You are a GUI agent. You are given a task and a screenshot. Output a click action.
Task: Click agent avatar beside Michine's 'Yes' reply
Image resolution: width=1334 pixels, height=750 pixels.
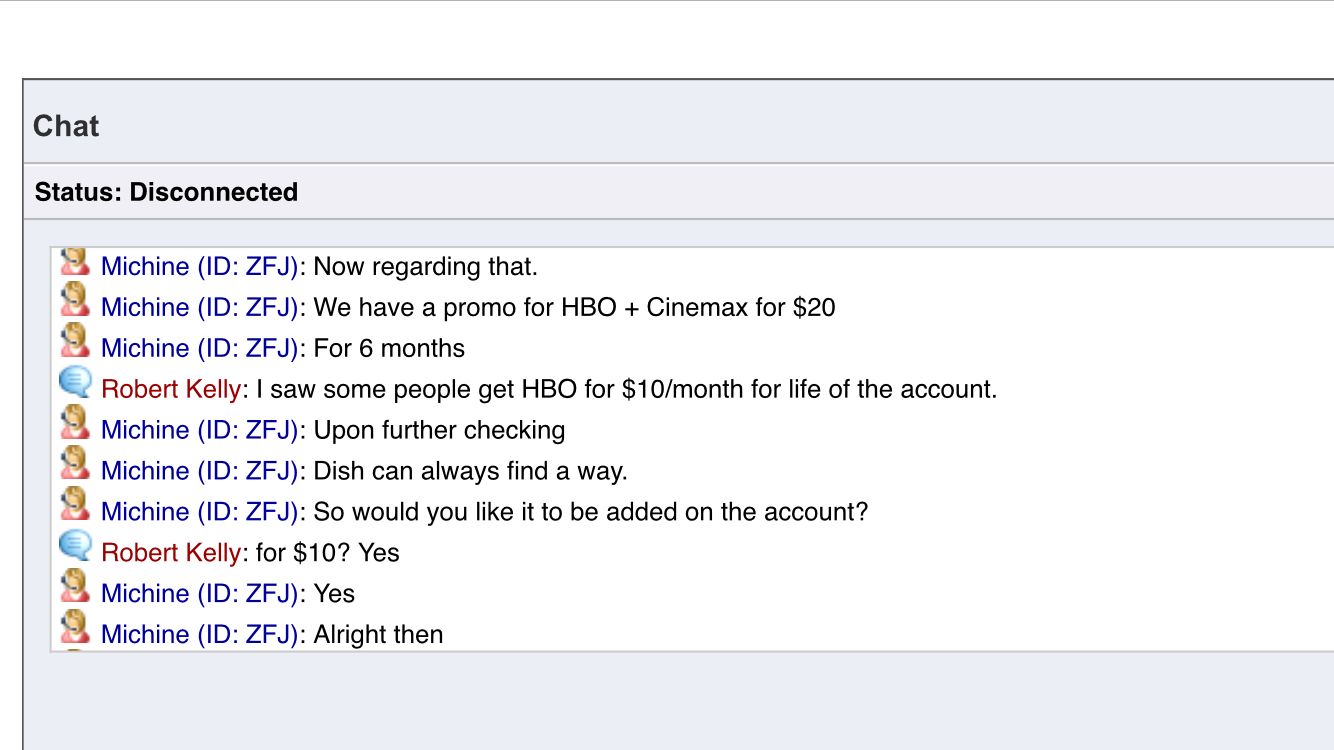tap(75, 588)
